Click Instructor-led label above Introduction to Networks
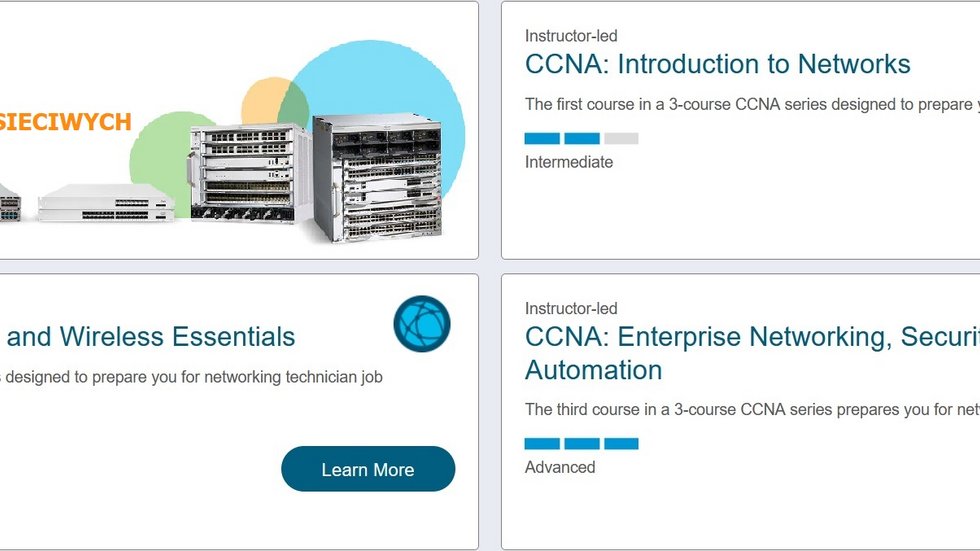 [571, 36]
